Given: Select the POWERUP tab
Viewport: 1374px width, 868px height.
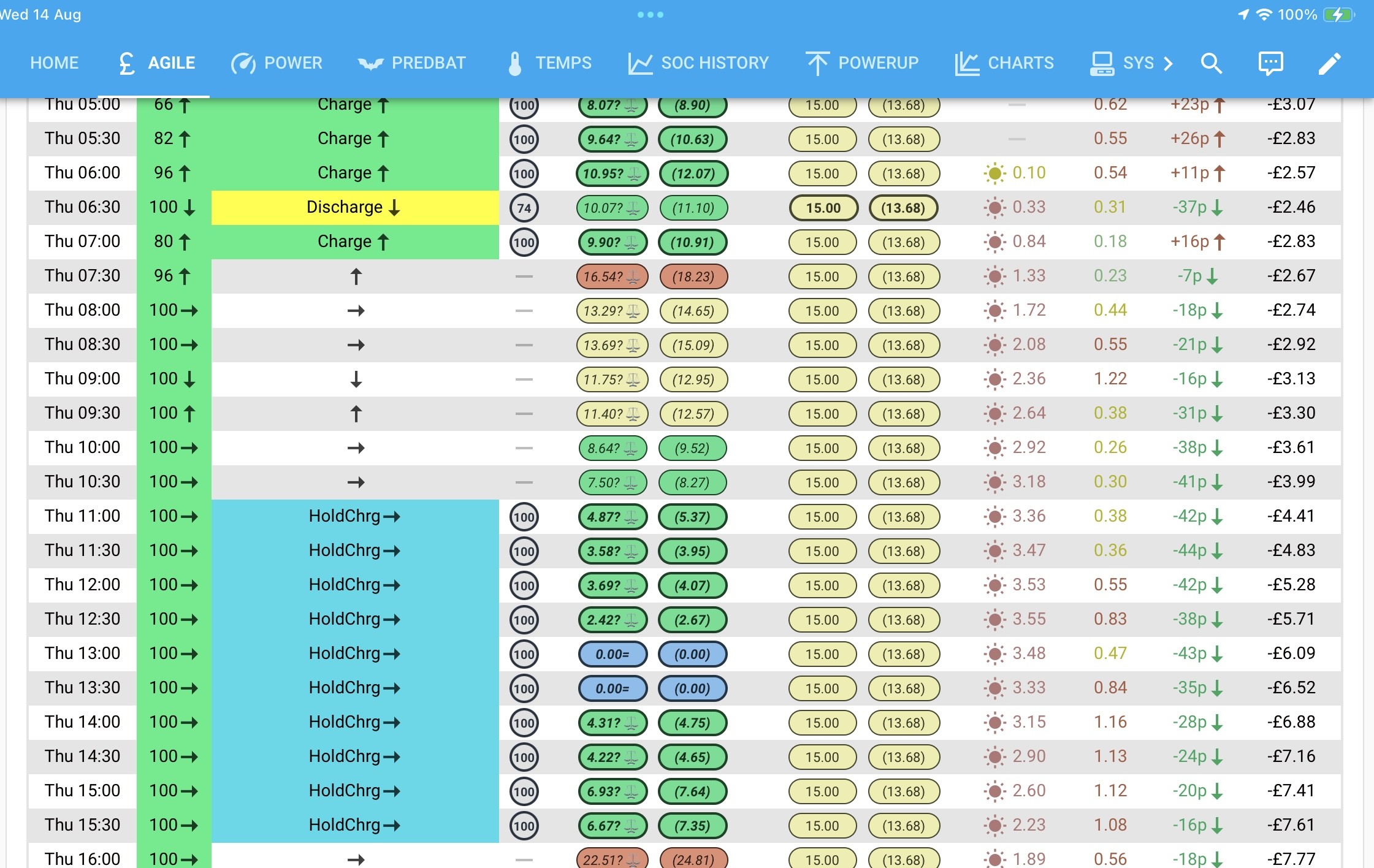Looking at the screenshot, I should coord(862,63).
